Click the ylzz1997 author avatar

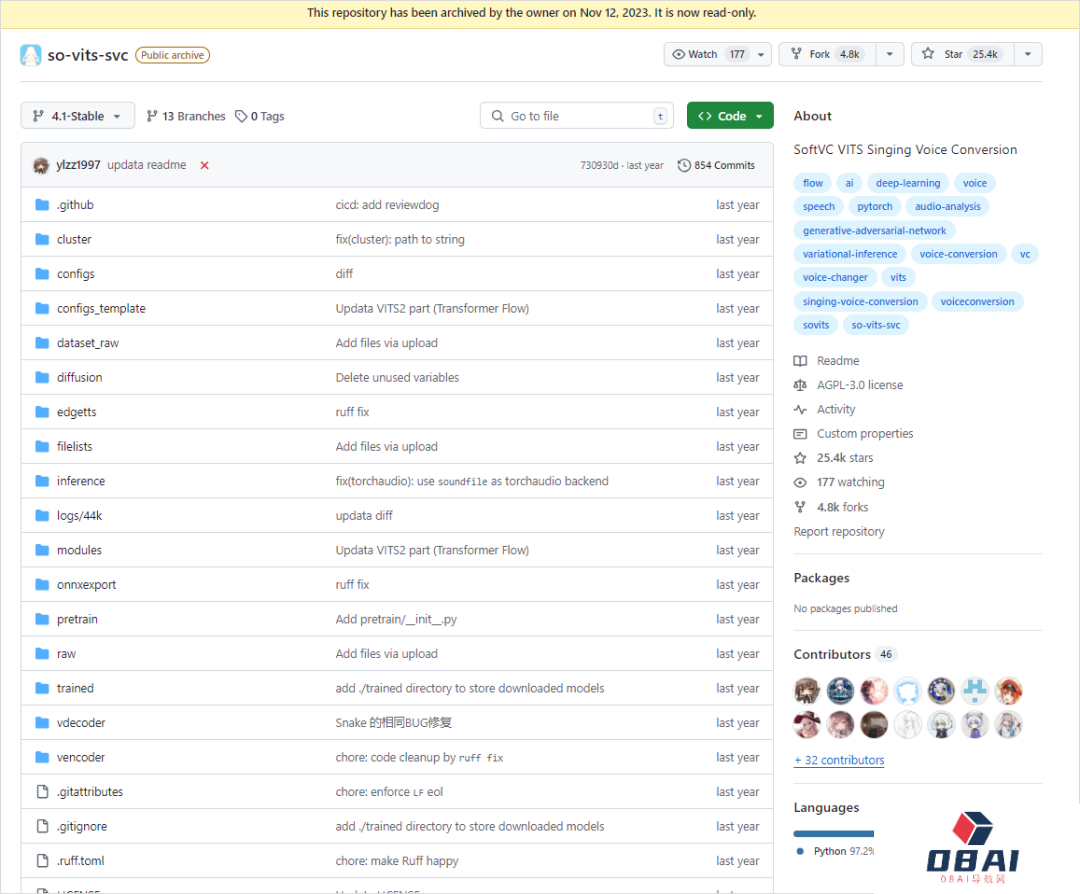[41, 165]
